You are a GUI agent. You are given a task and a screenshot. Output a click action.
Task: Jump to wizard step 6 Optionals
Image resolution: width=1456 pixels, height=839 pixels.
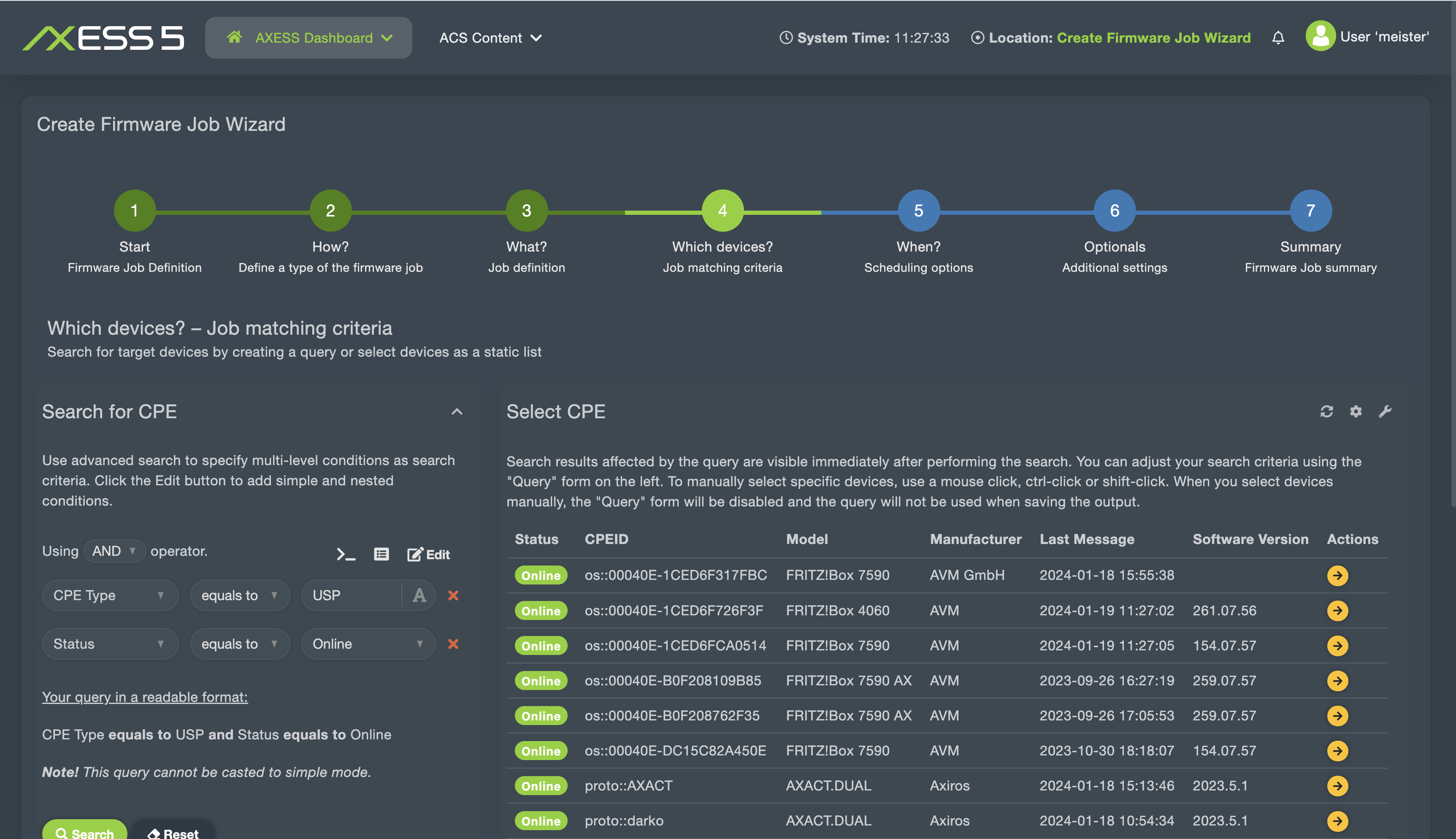click(x=1114, y=210)
